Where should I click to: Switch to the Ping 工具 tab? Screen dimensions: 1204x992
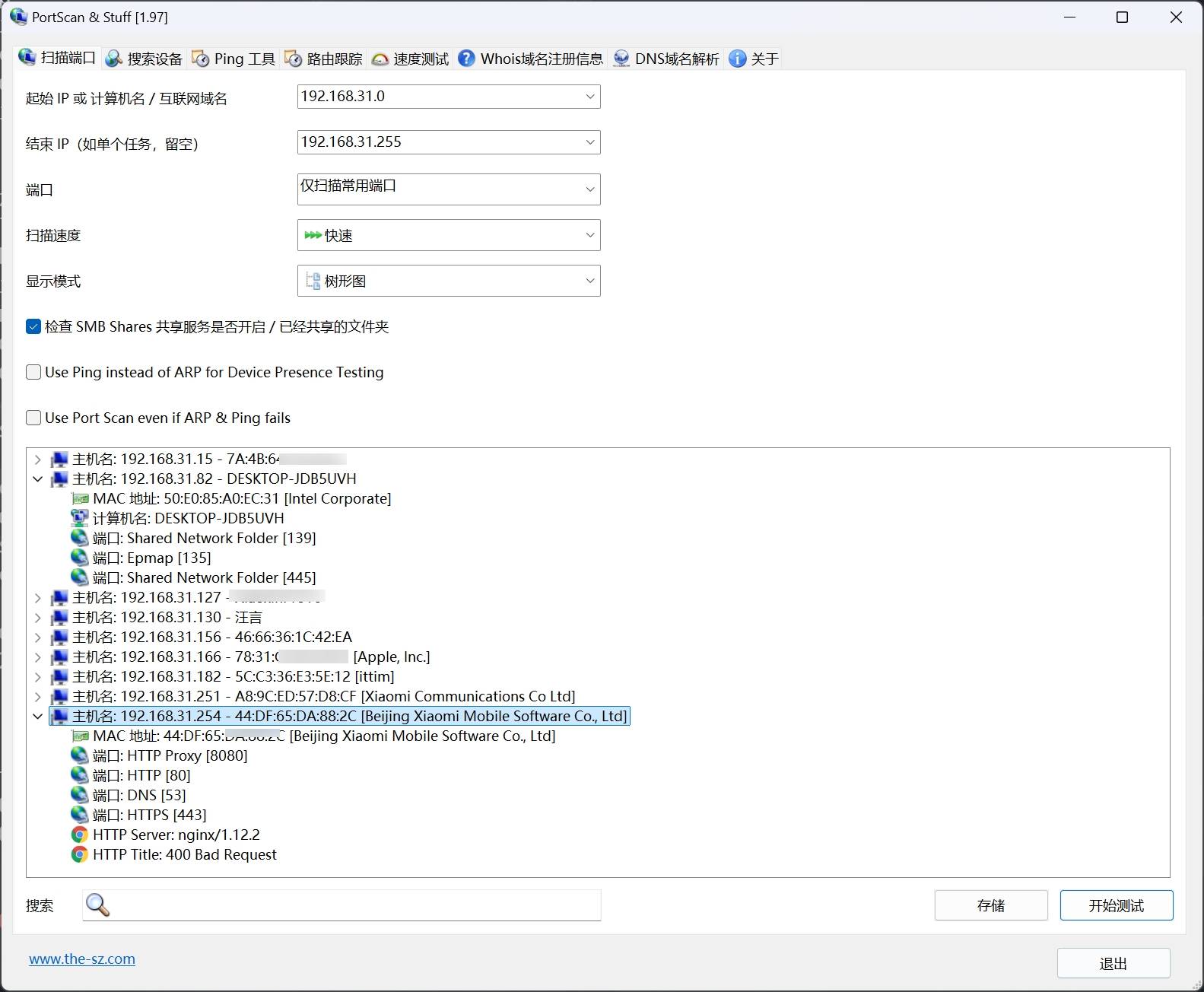(234, 59)
